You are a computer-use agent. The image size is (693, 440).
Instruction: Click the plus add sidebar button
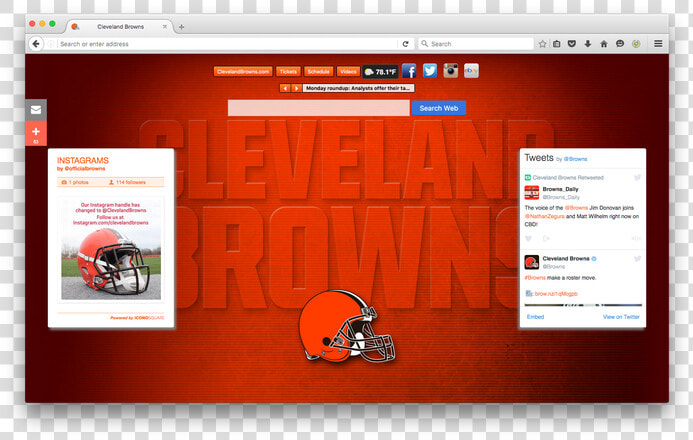click(x=36, y=134)
